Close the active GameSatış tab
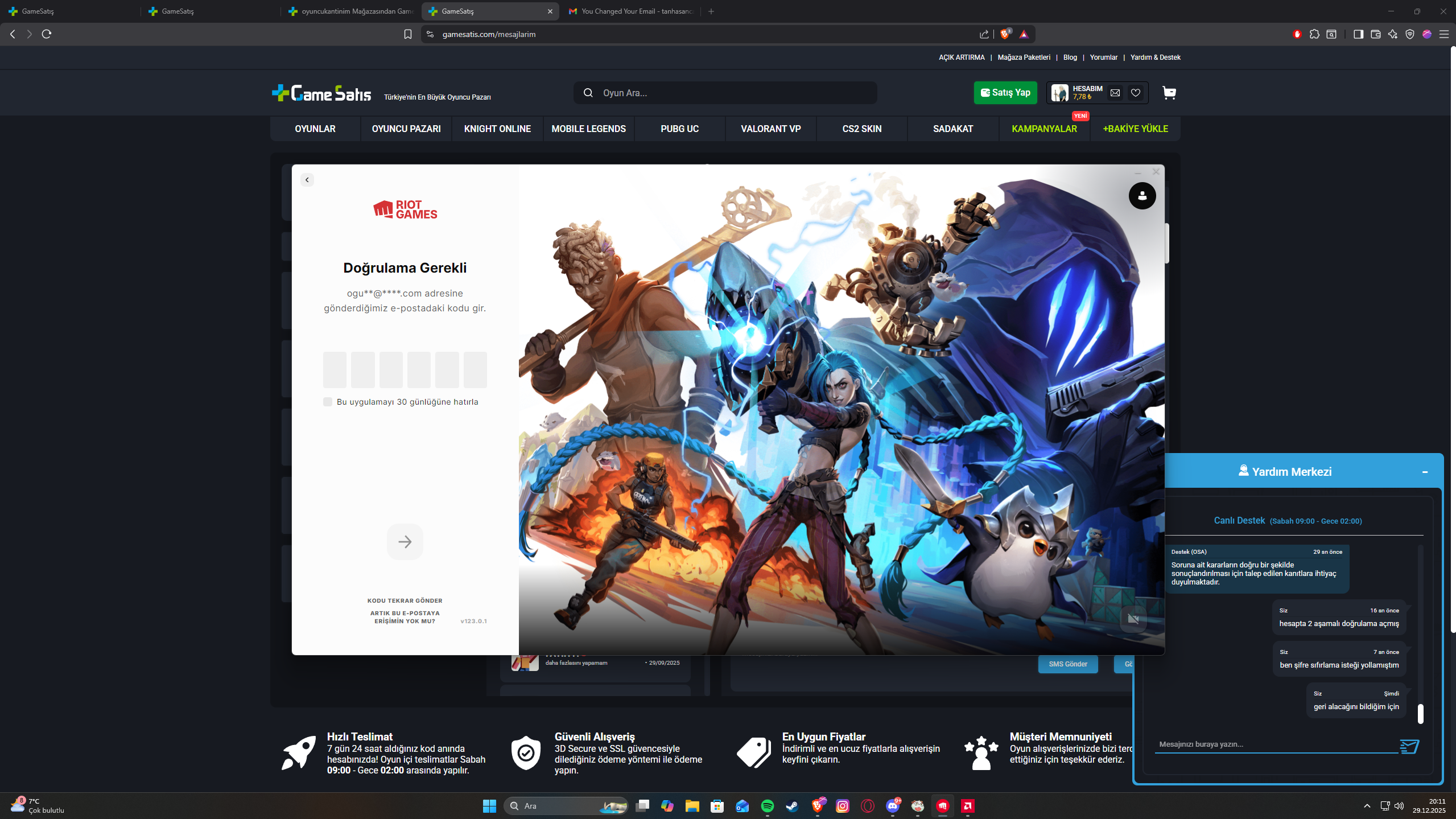 (x=550, y=11)
